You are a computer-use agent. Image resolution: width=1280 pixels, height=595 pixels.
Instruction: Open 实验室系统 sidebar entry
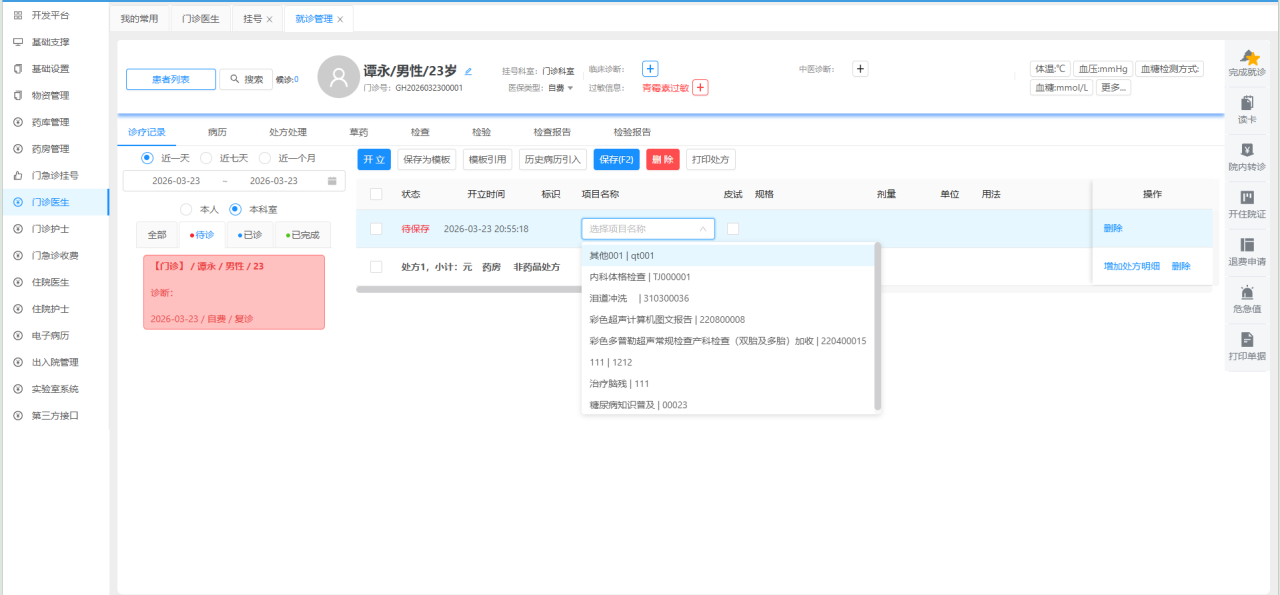54,389
